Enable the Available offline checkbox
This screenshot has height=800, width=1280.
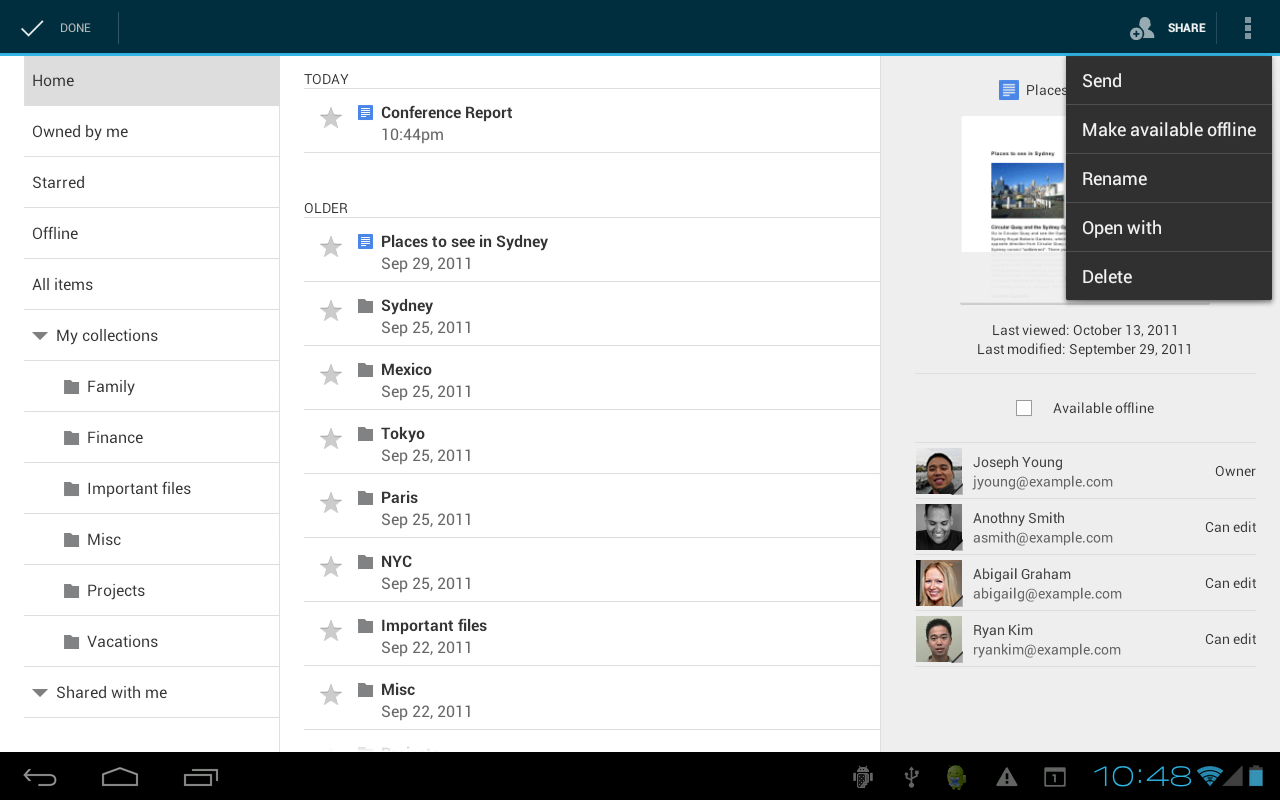[1024, 407]
